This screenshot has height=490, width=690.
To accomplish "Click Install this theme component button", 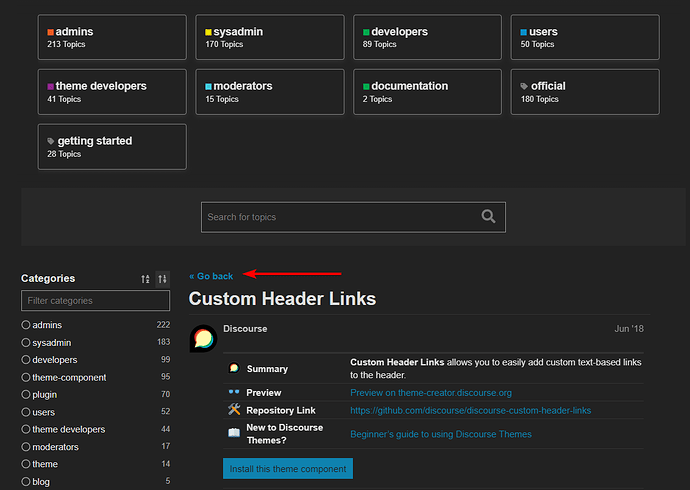I will [288, 468].
